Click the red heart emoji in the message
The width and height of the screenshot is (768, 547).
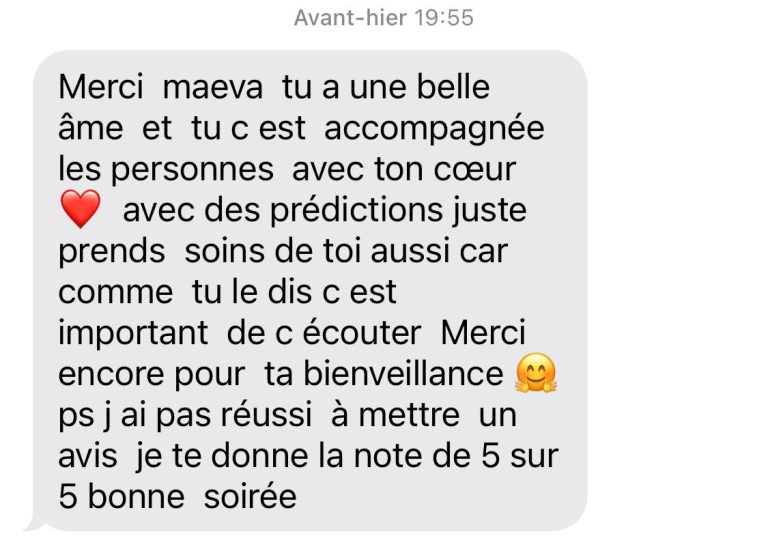pos(81,210)
